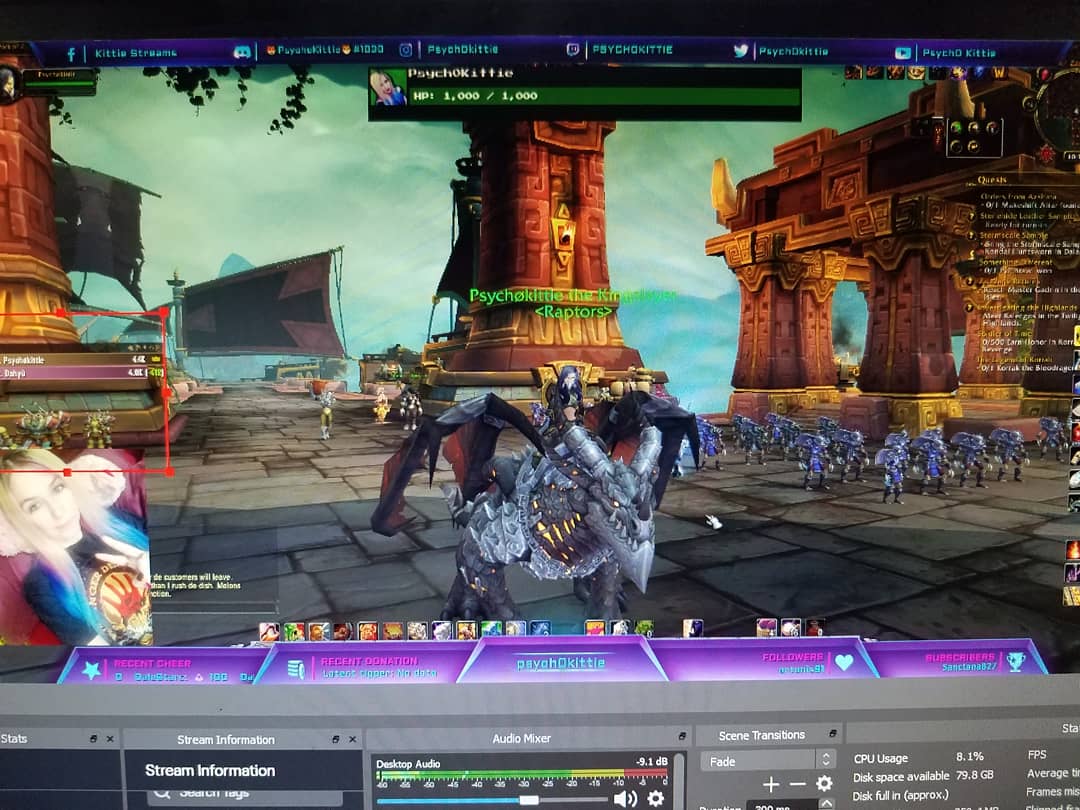Click the Stream Information heading
Image resolution: width=1080 pixels, height=810 pixels.
click(x=210, y=770)
